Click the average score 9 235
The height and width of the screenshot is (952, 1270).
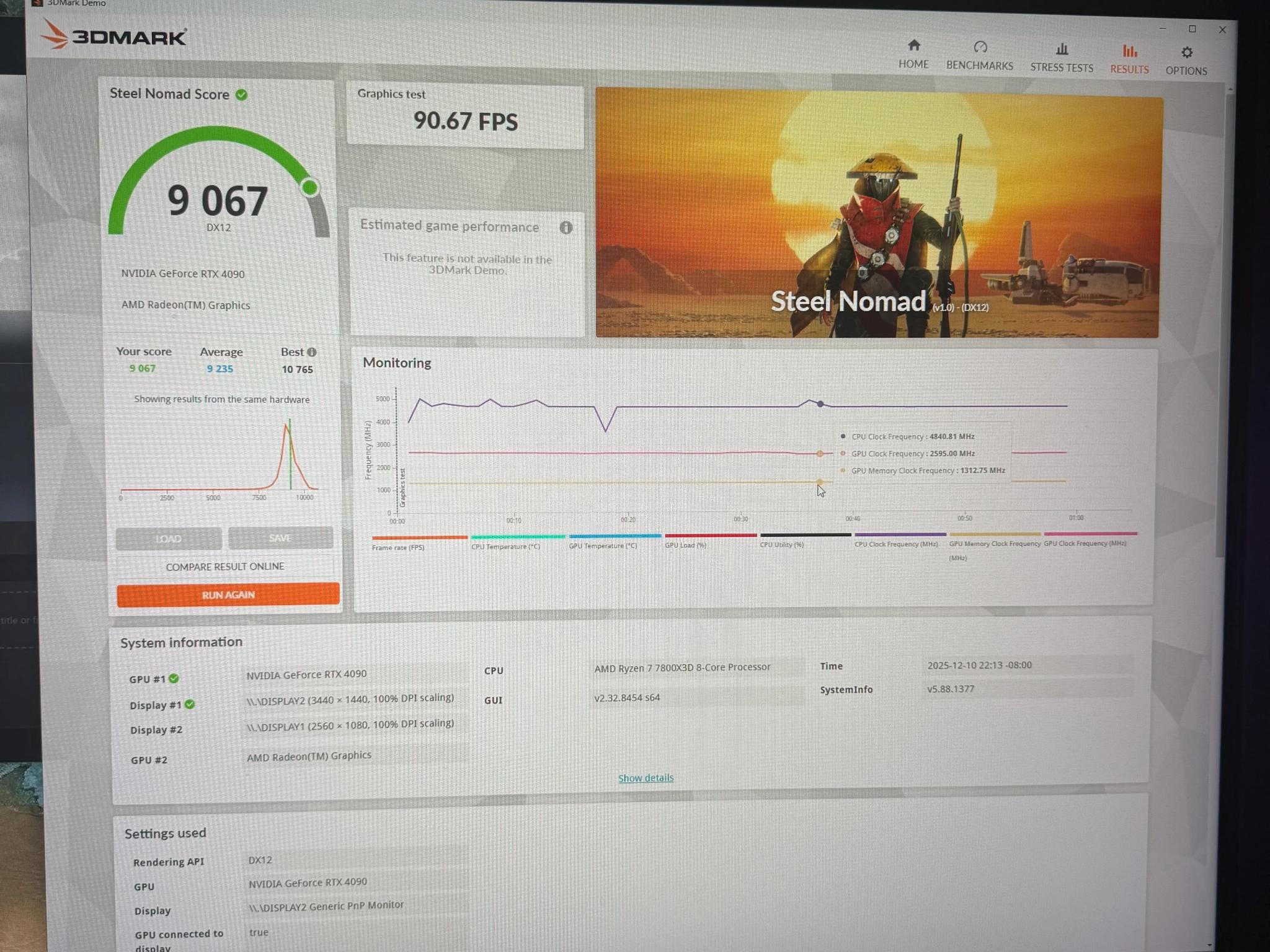[220, 369]
